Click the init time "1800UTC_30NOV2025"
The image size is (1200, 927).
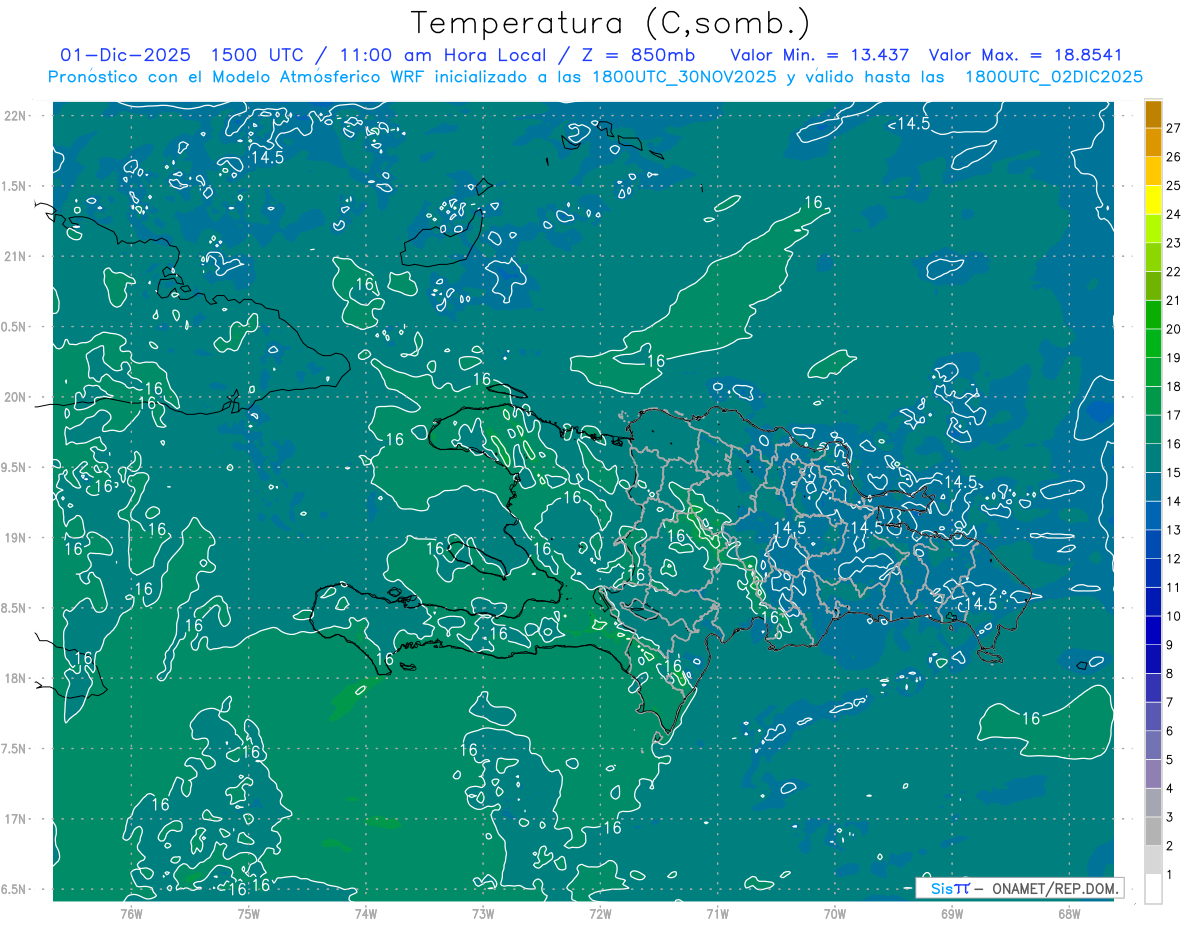pyautogui.click(x=685, y=77)
